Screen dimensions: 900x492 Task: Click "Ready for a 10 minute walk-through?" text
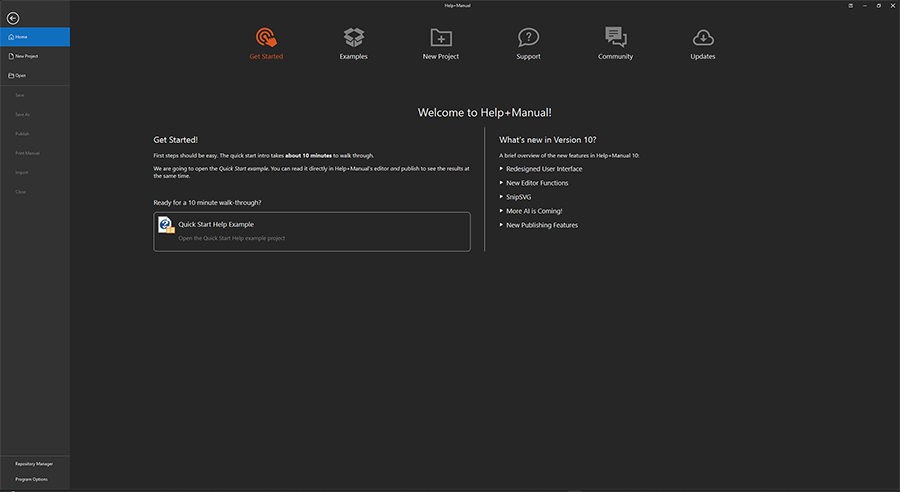click(207, 203)
